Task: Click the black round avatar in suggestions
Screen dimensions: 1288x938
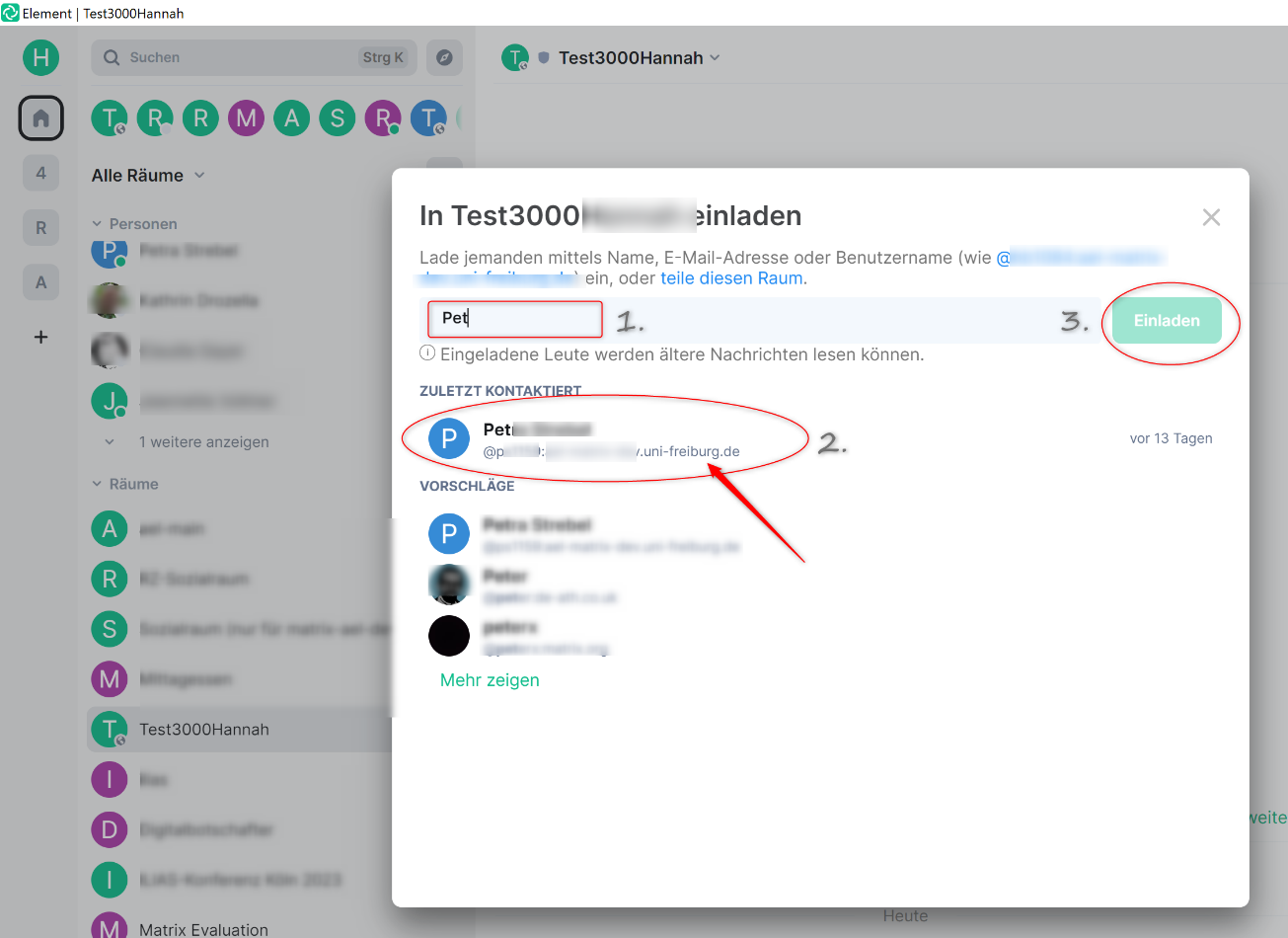Action: (x=449, y=636)
